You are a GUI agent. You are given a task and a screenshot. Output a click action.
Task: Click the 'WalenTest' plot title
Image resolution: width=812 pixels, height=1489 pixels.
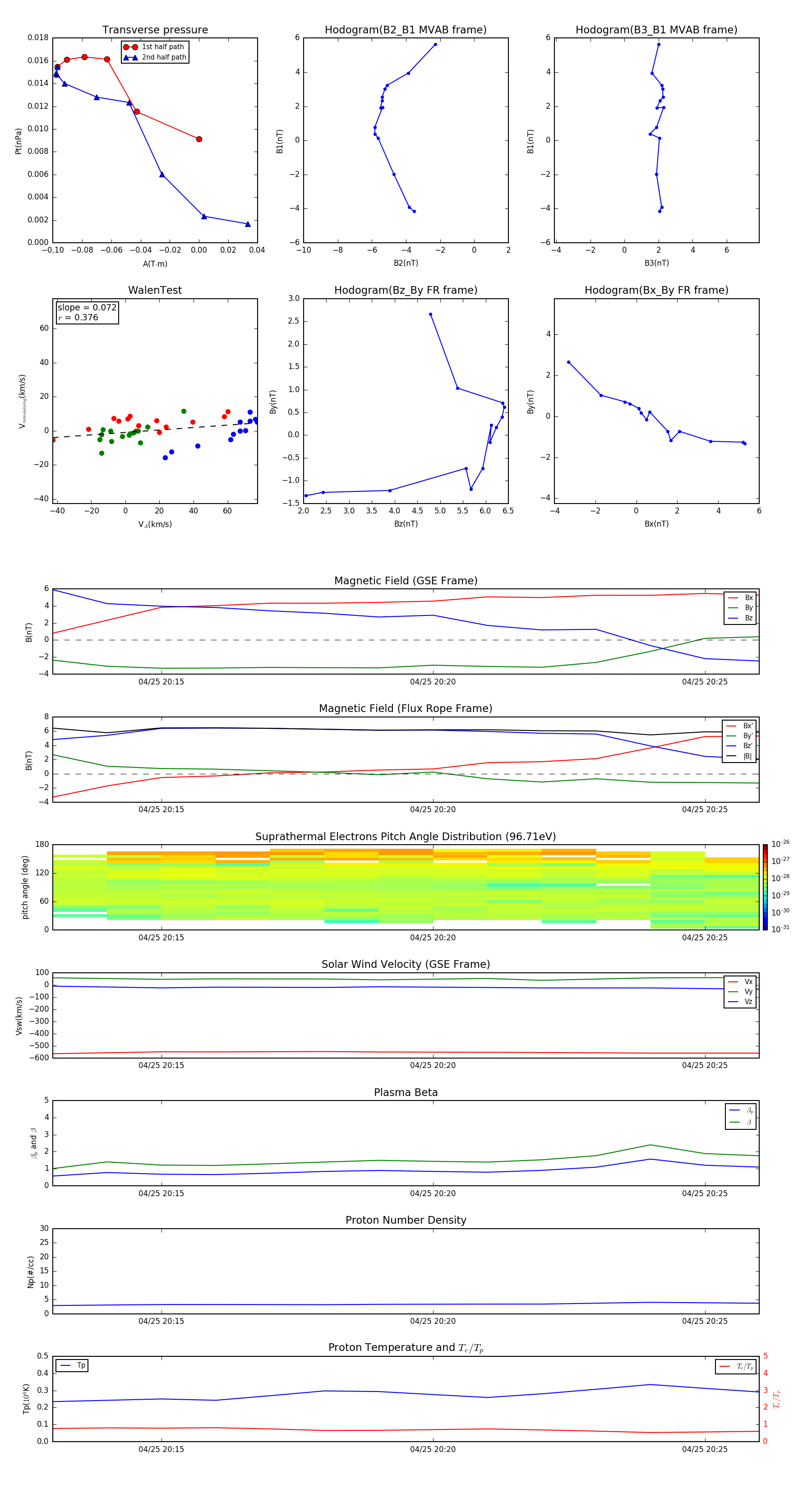pos(155,290)
